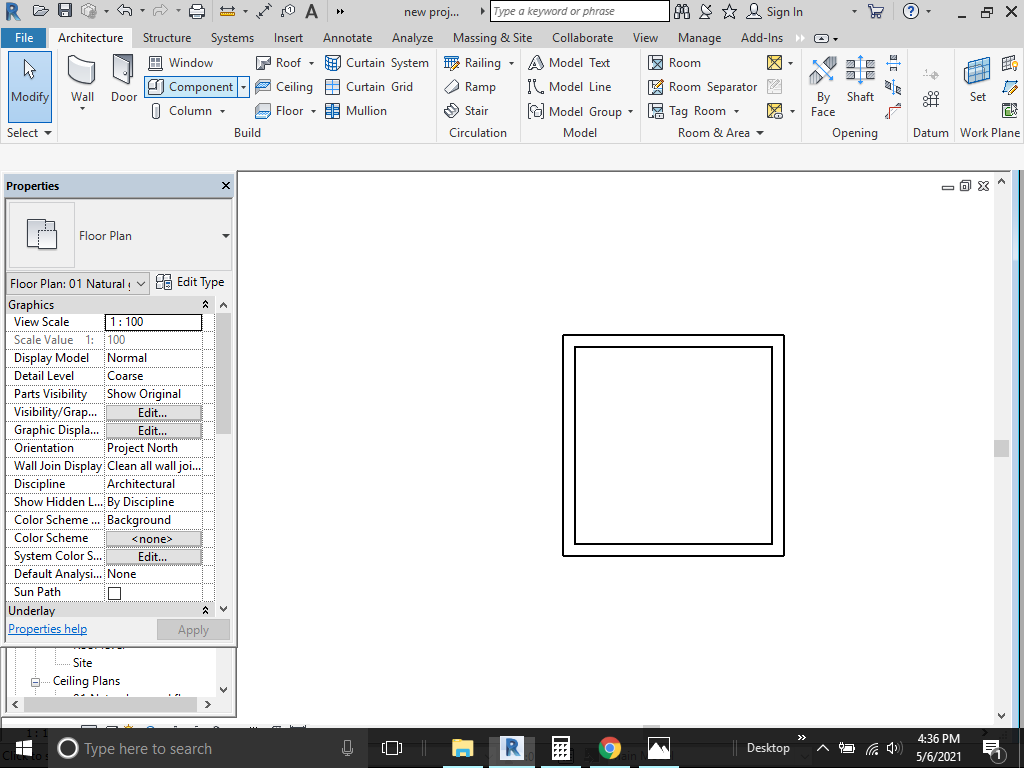Click Edit for Visibility/Graphics overrides

[153, 413]
